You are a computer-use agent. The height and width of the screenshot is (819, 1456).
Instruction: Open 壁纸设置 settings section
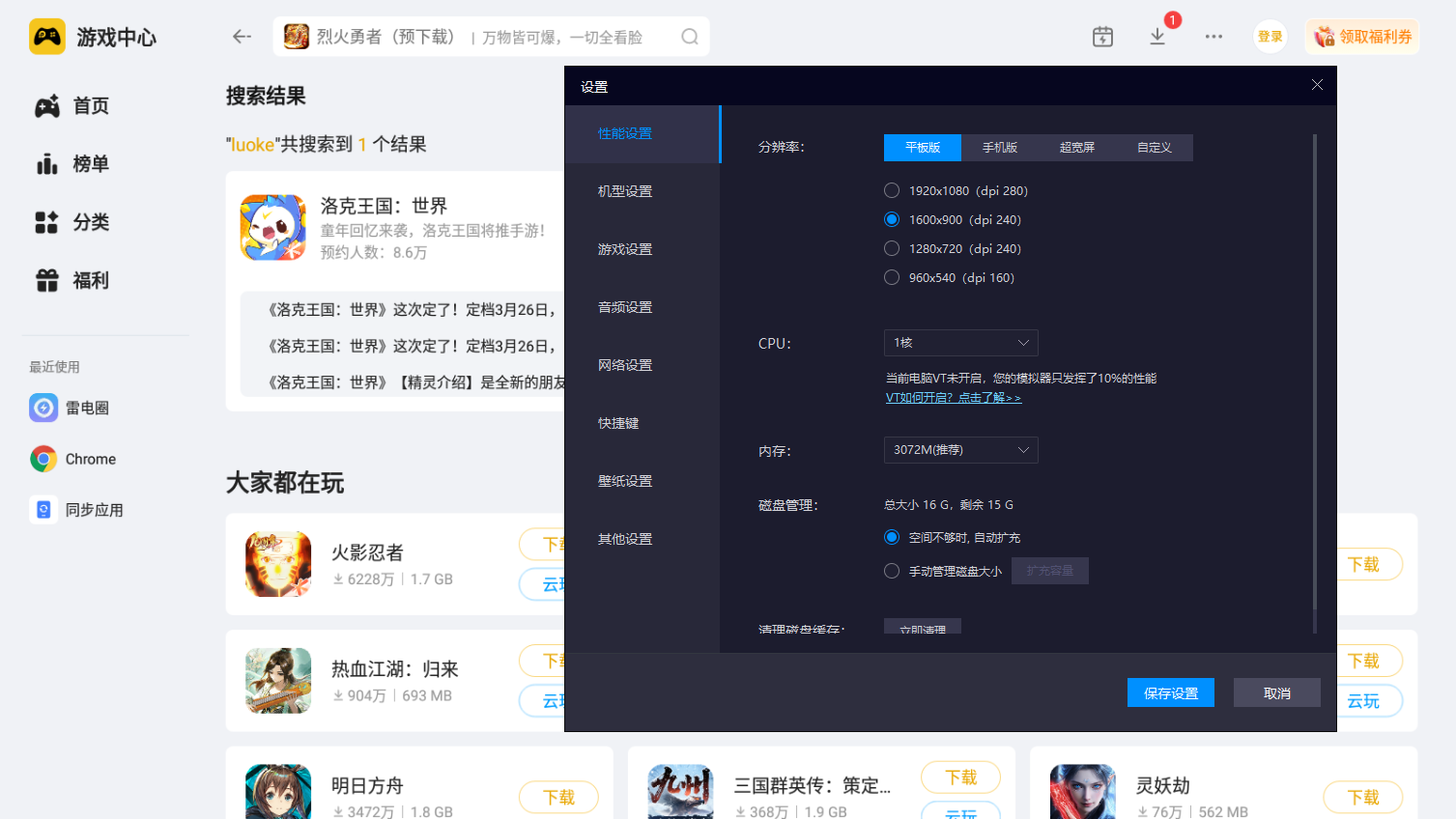pos(642,482)
